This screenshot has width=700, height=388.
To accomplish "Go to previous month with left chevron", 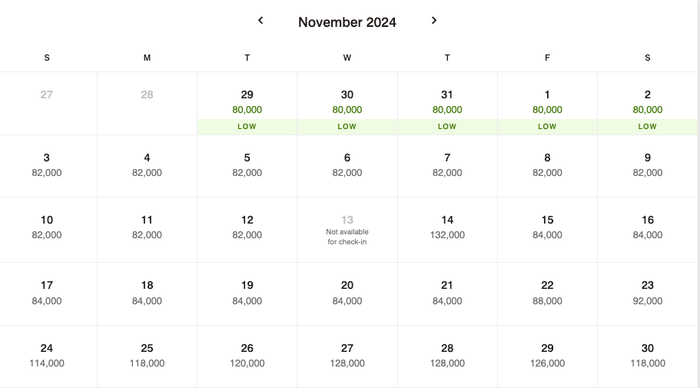I will [x=261, y=21].
